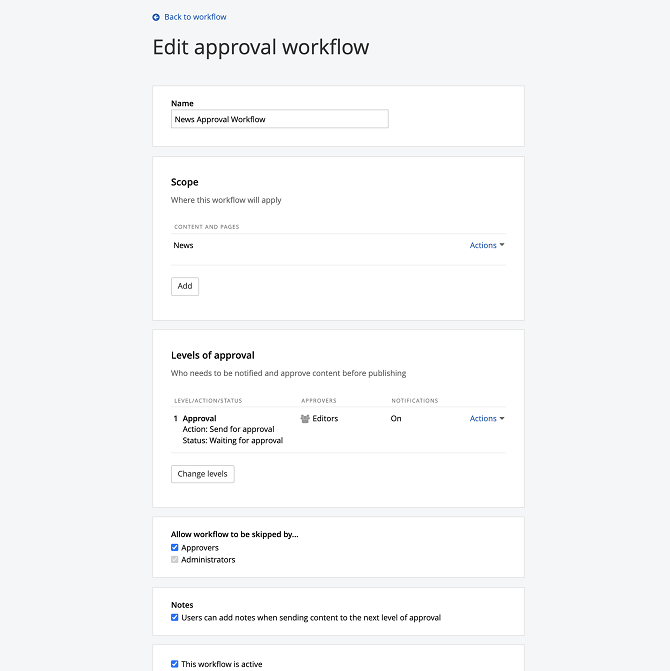Select the Editors approvers label
The width and height of the screenshot is (670, 671).
325,419
